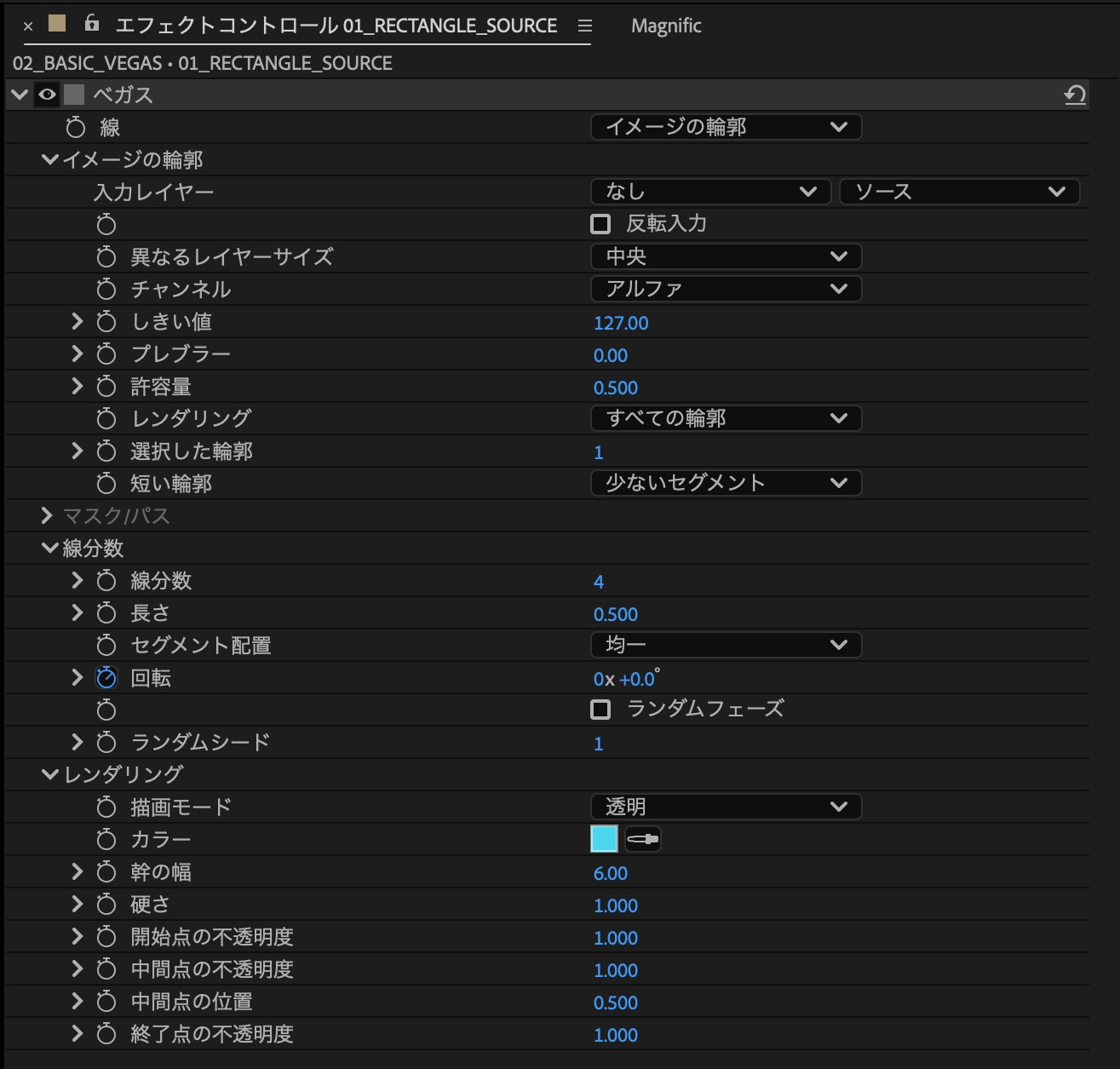
Task: Close the Effect Controls panel tab
Action: point(28,26)
